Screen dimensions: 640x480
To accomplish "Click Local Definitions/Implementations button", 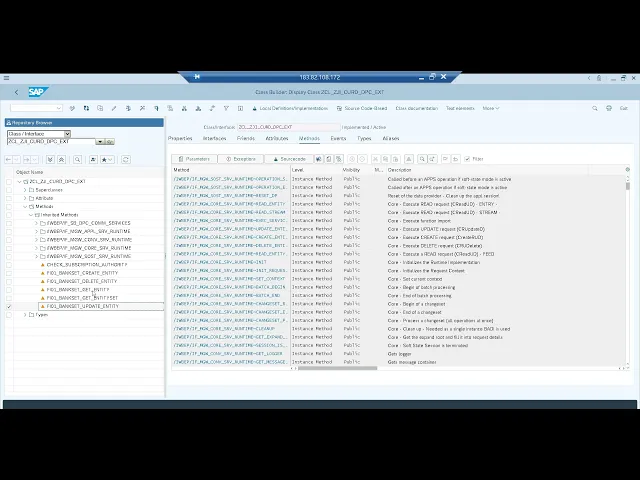I will click(290, 109).
